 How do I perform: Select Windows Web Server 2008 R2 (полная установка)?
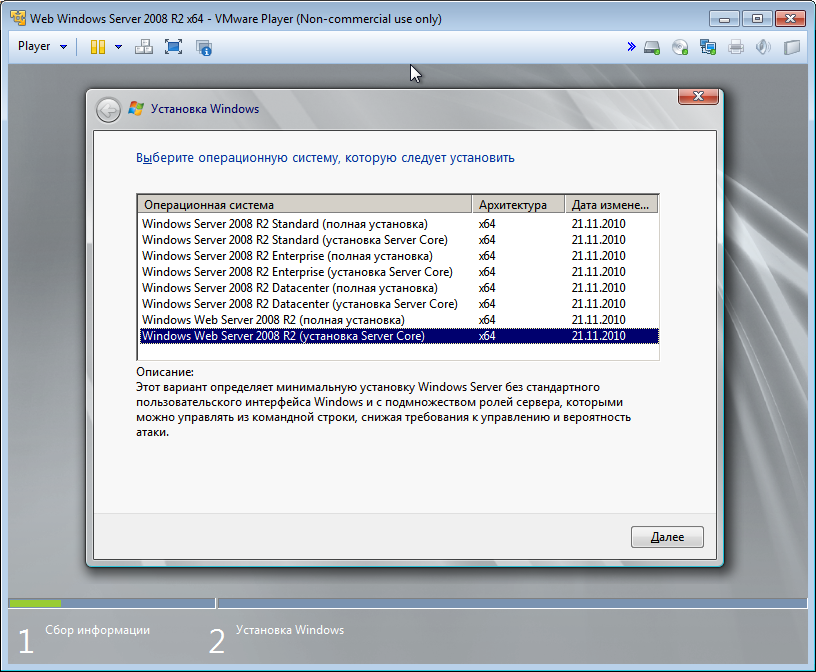coord(399,320)
